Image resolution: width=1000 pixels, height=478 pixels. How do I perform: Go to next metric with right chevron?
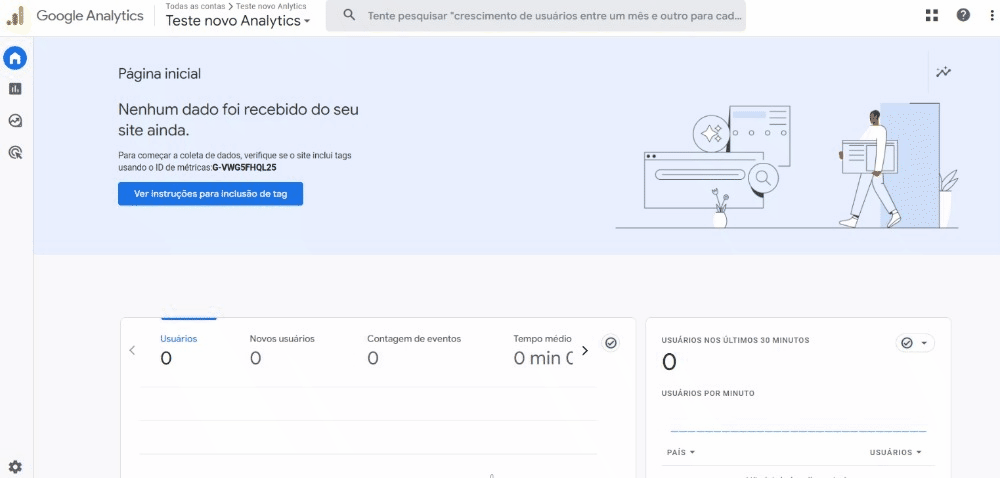click(585, 350)
